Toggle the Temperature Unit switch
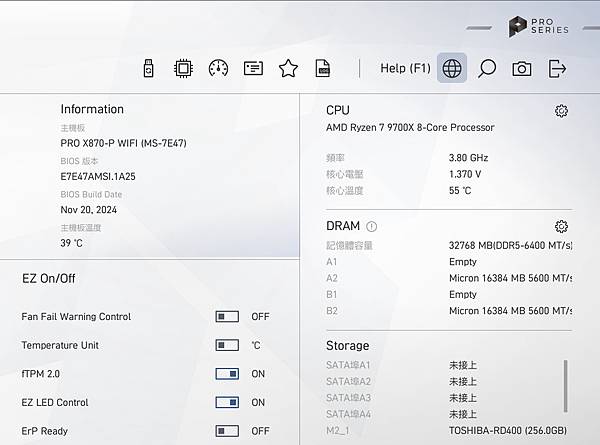Viewport: 600px width, 445px height. click(x=227, y=345)
